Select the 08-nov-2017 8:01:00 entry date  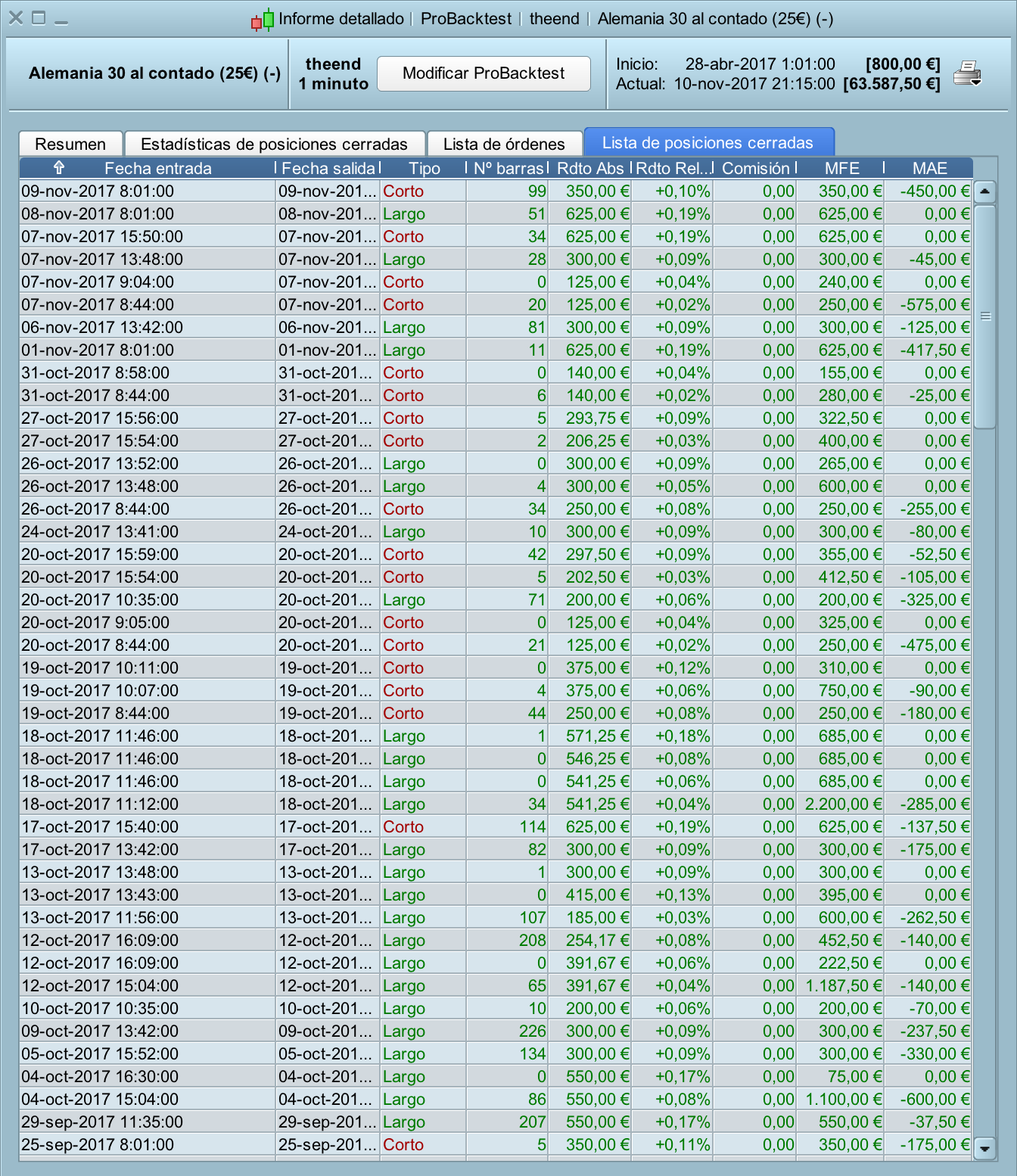click(98, 214)
